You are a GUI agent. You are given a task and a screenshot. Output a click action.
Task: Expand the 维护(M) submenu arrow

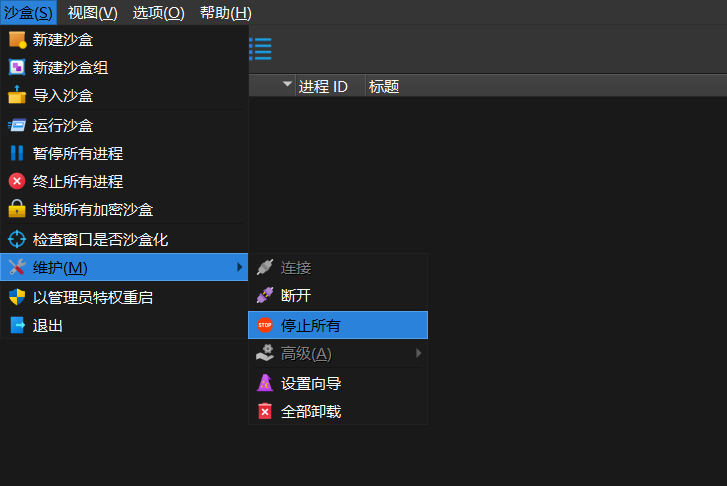pos(239,267)
